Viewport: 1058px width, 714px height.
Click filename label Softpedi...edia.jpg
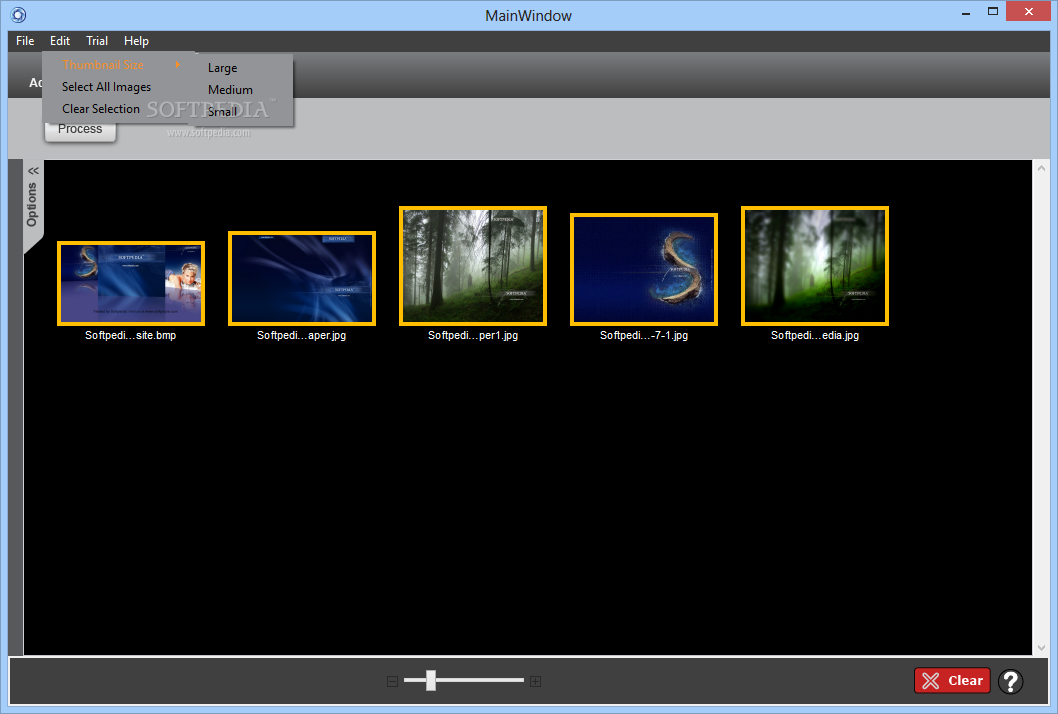(x=815, y=335)
